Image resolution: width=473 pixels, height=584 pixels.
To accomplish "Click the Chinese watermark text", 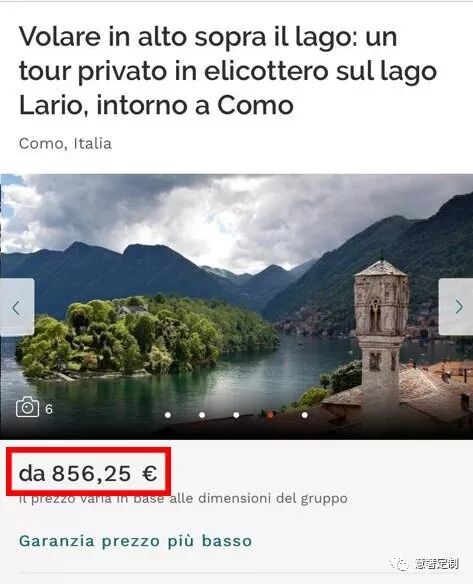I will point(437,564).
